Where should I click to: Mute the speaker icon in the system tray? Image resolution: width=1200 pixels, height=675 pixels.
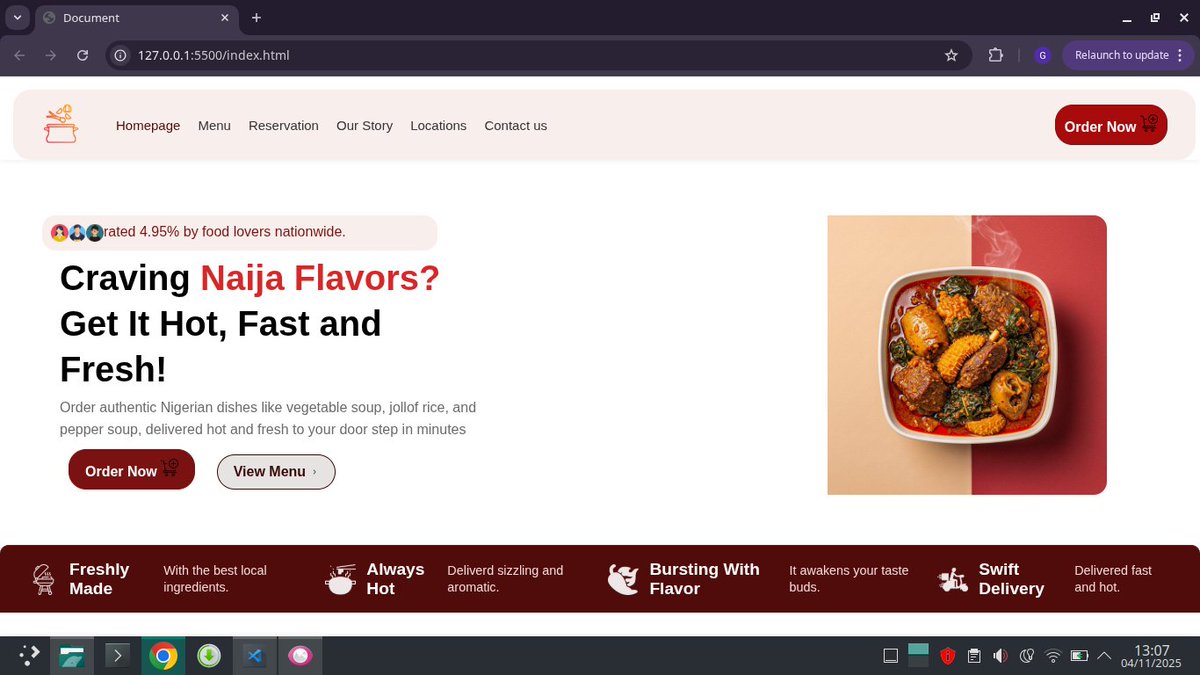pos(1000,655)
